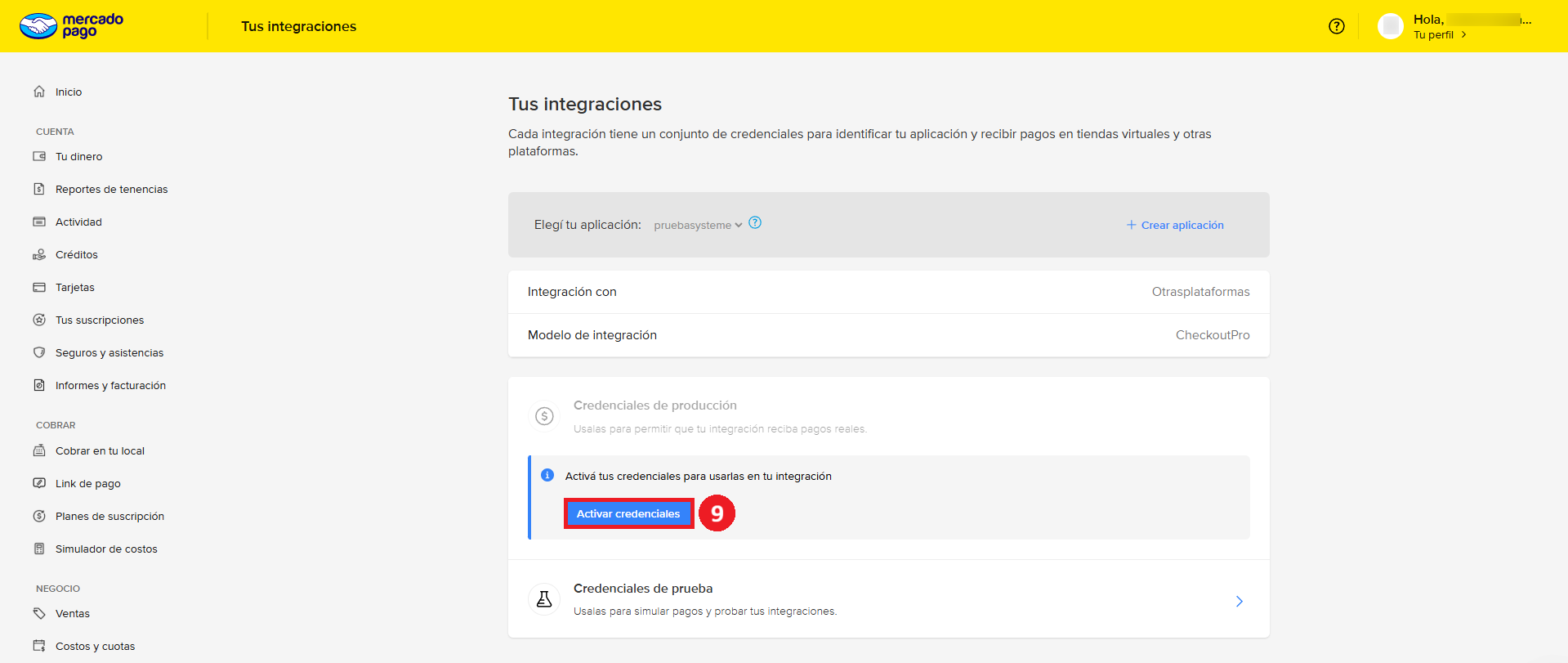Click the Integración con row label
Viewport: 1568px width, 663px height.
coord(572,292)
